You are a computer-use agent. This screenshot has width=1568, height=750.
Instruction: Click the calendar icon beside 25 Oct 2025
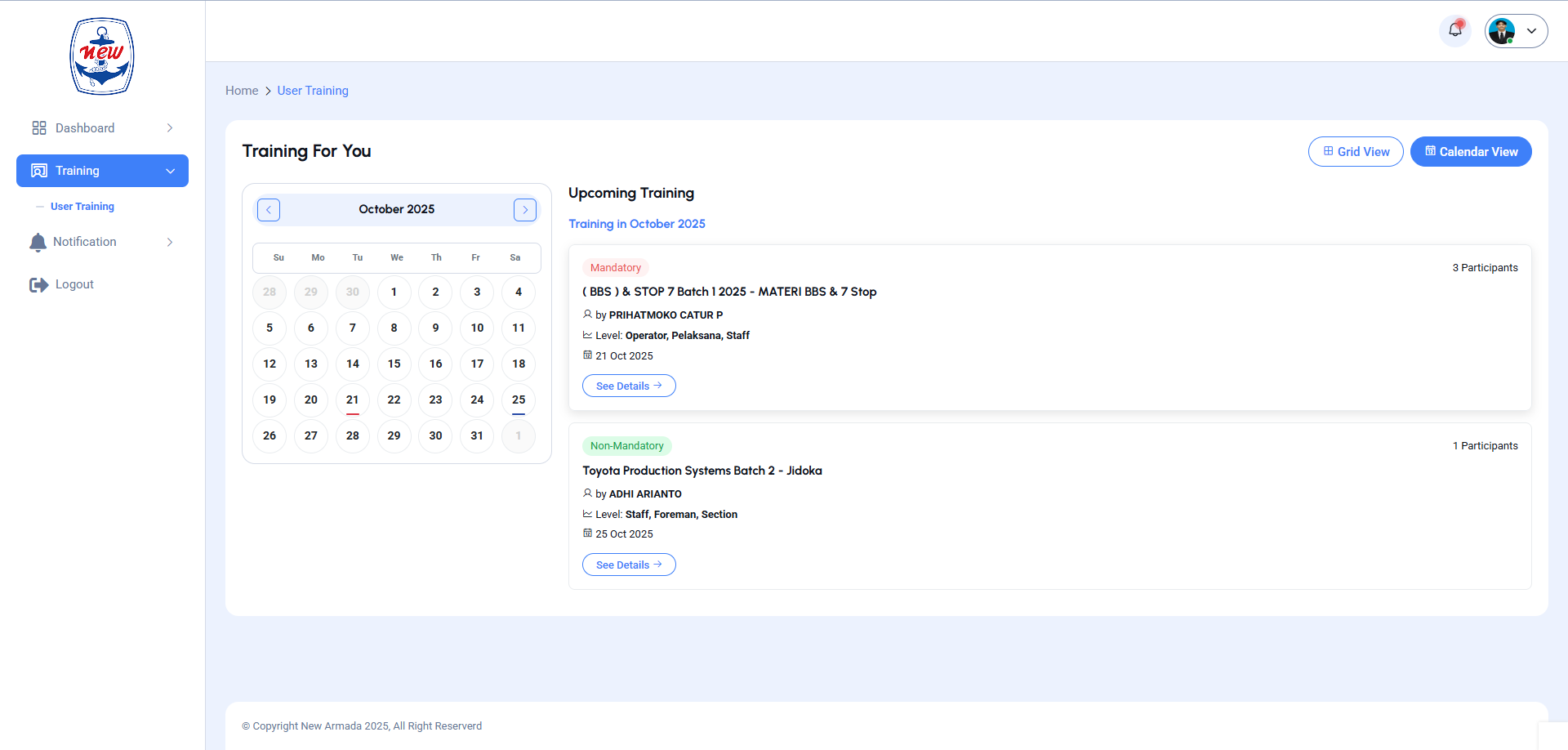pos(587,533)
